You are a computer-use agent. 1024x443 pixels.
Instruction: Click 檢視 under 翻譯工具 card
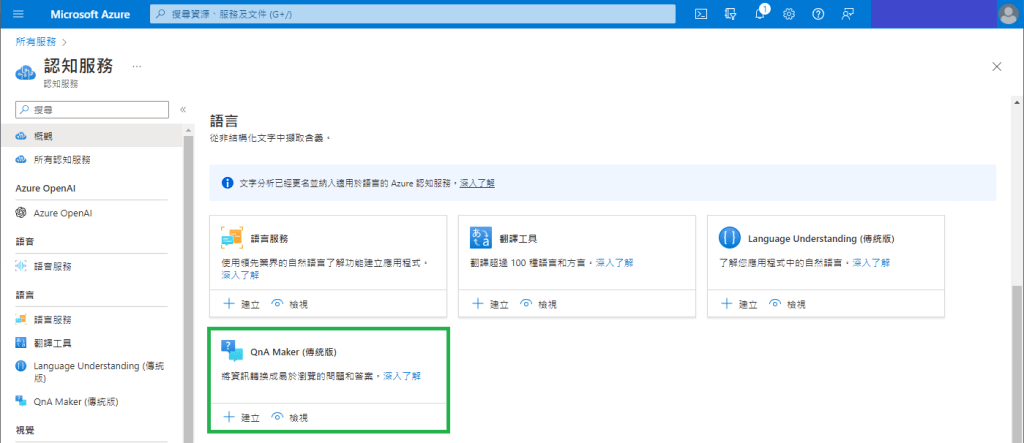pos(537,303)
